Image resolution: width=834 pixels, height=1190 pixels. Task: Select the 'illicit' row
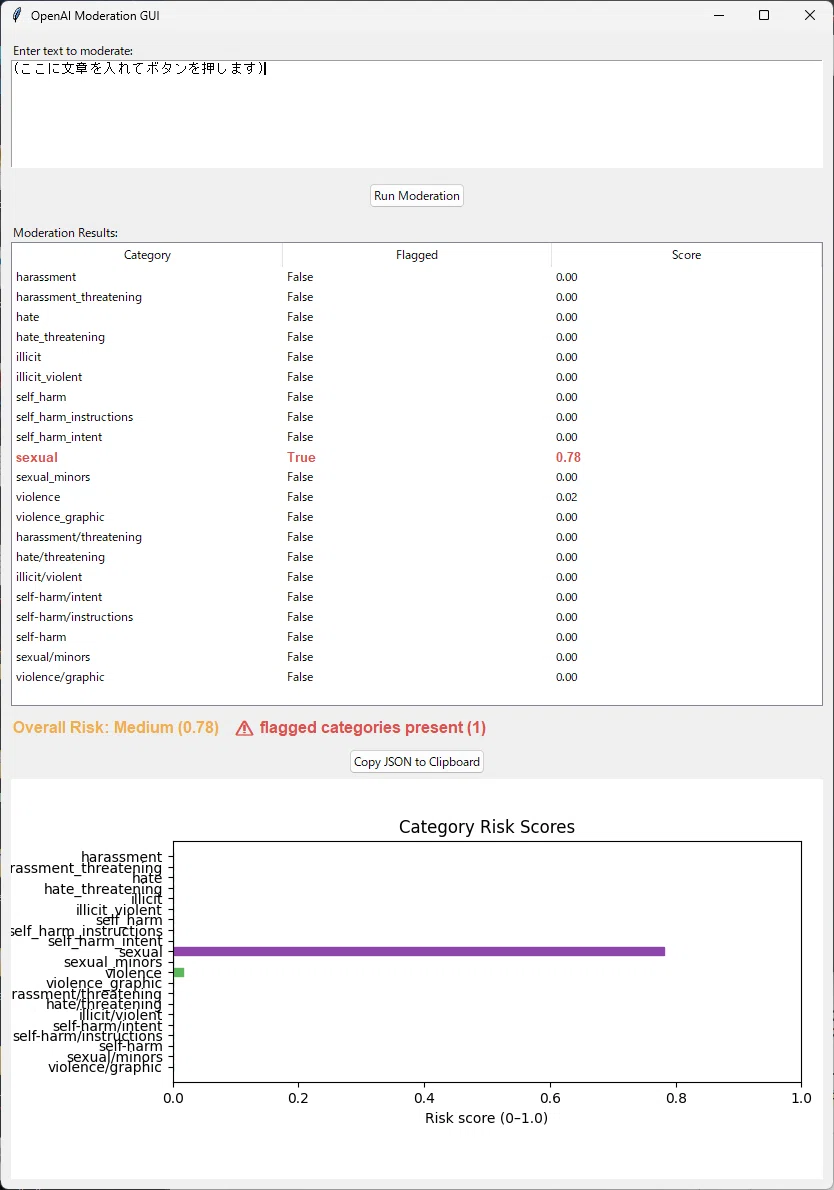click(x=417, y=357)
